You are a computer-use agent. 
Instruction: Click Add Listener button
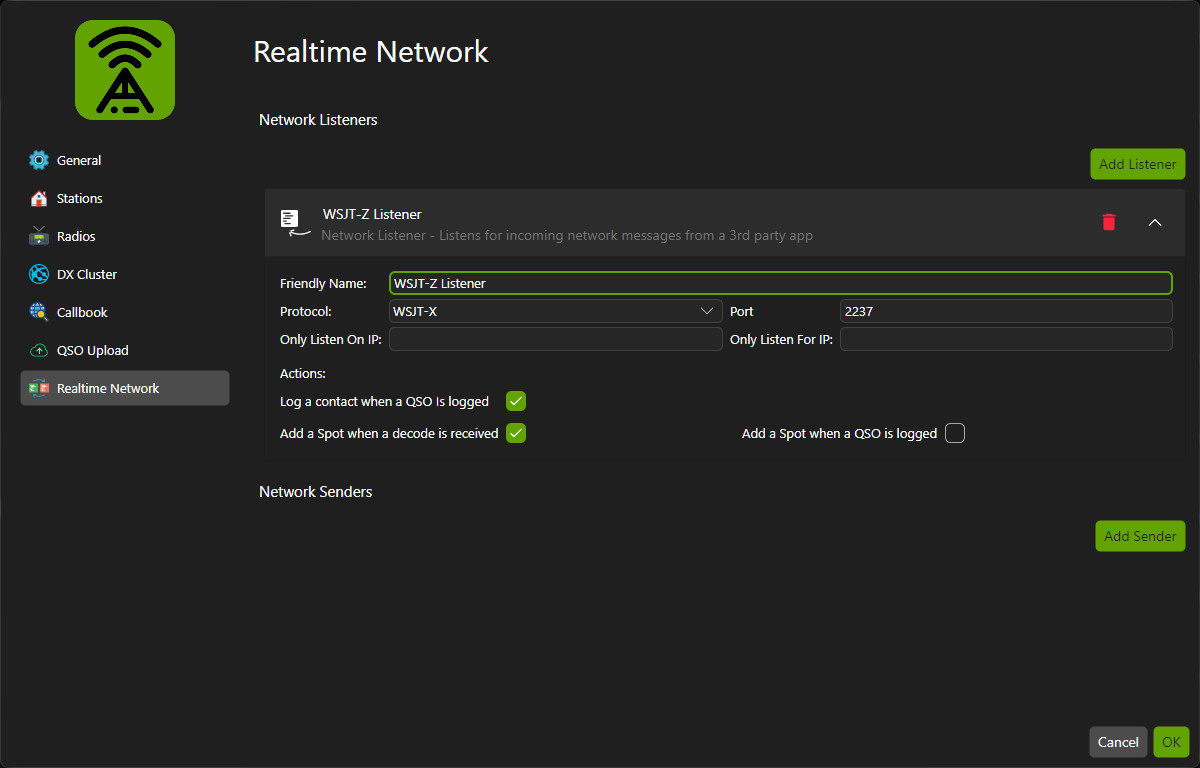click(1138, 164)
